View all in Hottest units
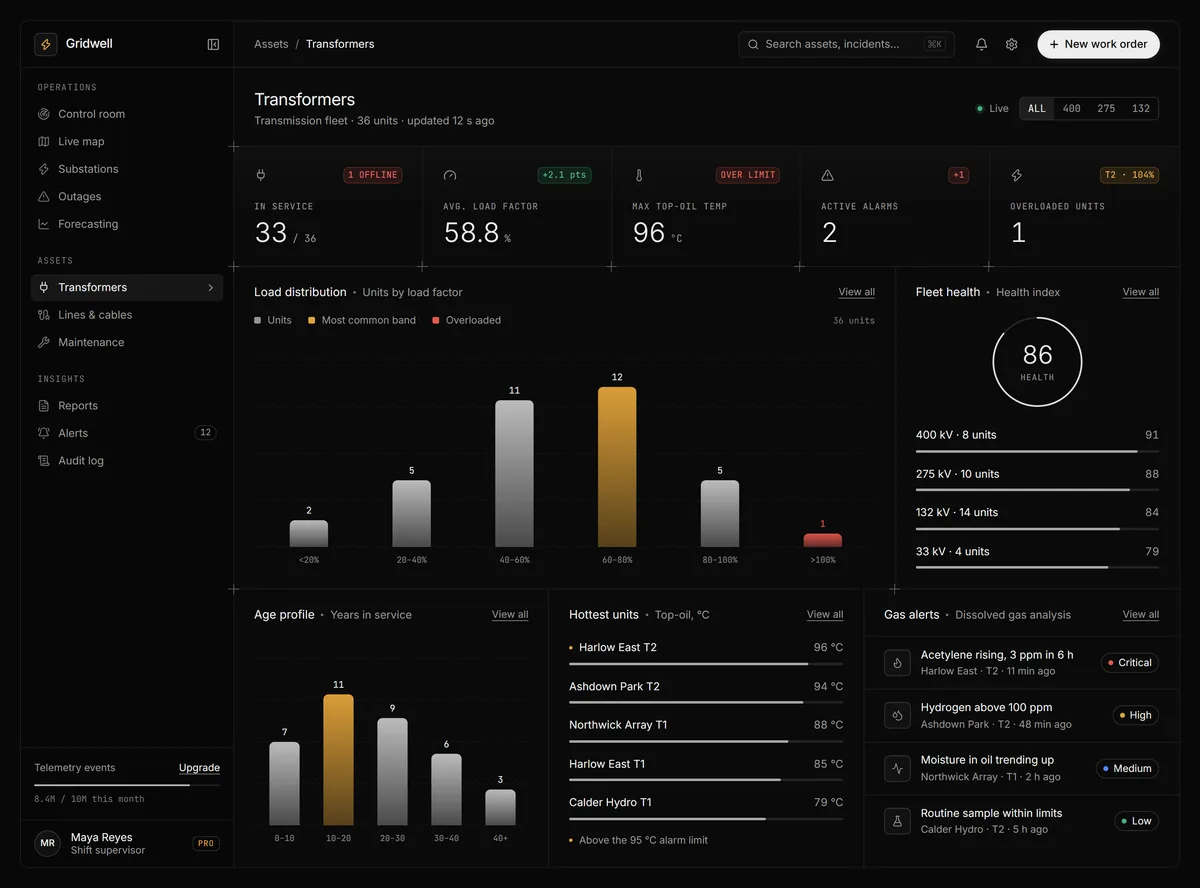The width and height of the screenshot is (1200, 888). (x=825, y=615)
